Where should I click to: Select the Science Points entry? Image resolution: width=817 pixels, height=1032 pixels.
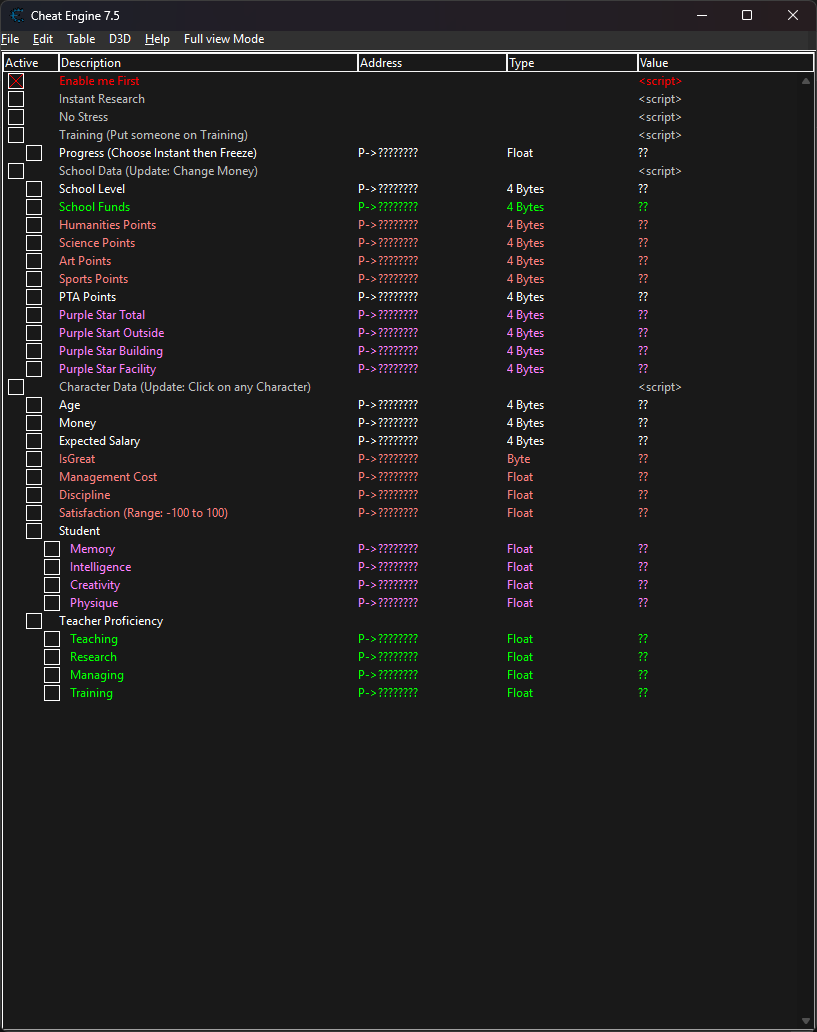[x=97, y=243]
